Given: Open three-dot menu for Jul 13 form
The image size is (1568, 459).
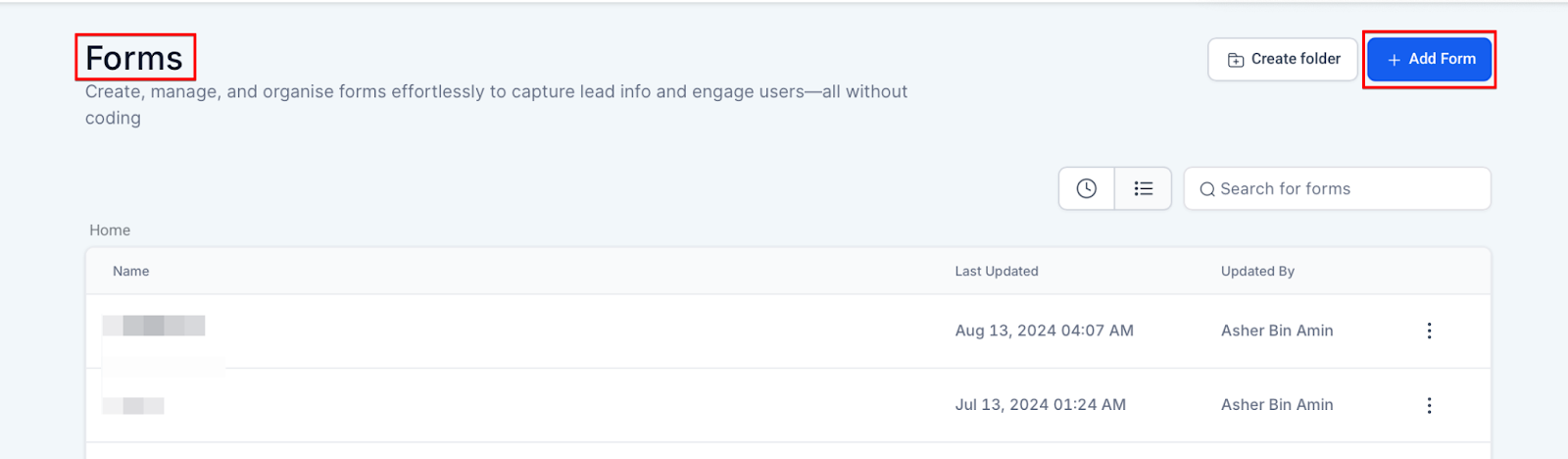Looking at the screenshot, I should click(1429, 405).
